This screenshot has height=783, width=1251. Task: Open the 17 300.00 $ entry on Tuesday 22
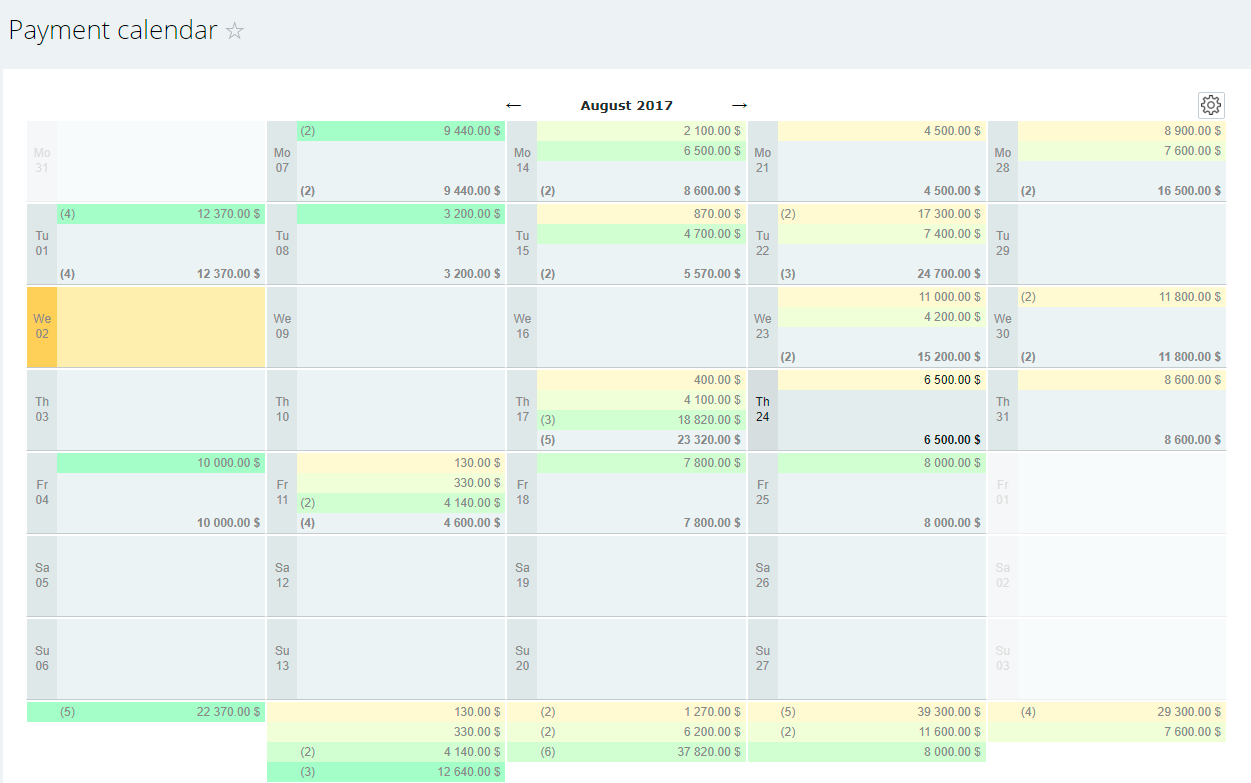click(x=881, y=214)
